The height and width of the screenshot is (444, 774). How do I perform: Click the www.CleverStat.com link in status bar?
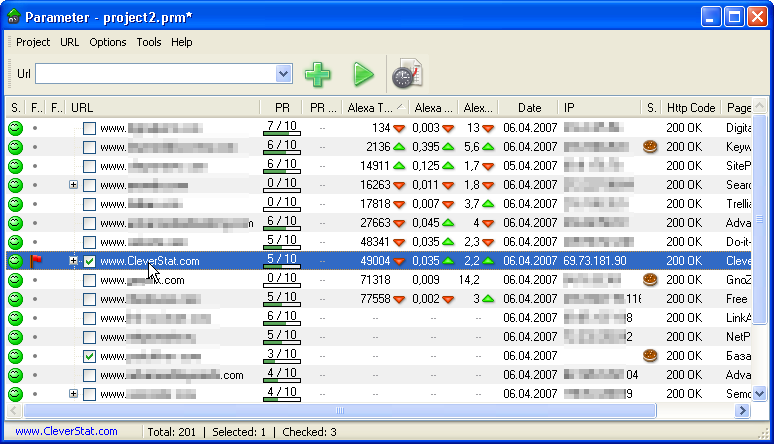[x=66, y=432]
